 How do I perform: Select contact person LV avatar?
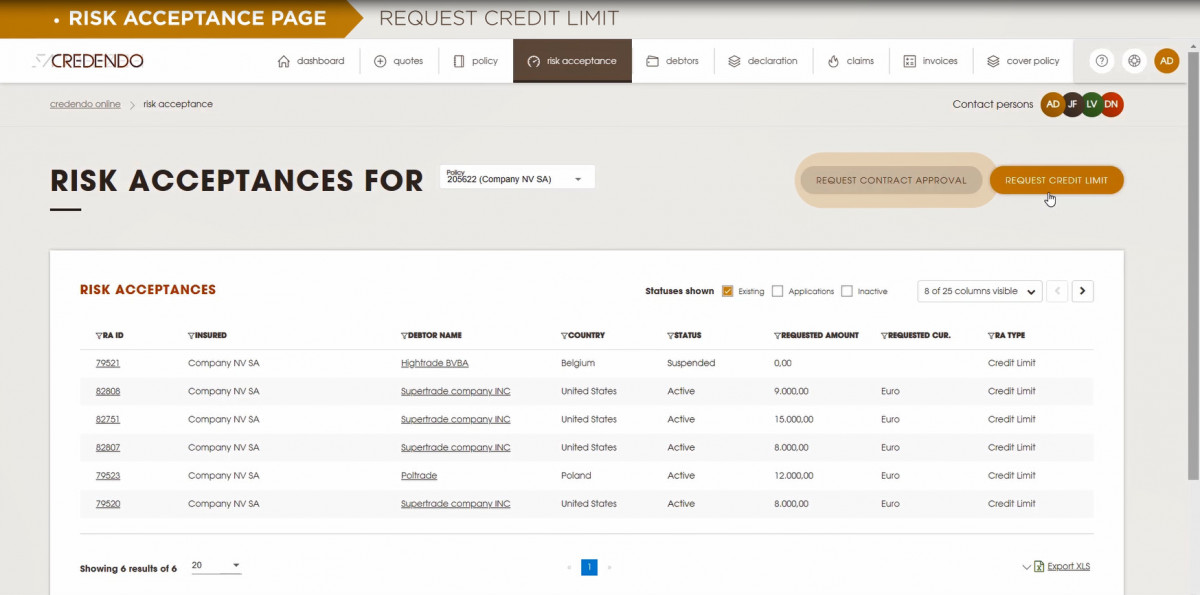[x=1092, y=104]
